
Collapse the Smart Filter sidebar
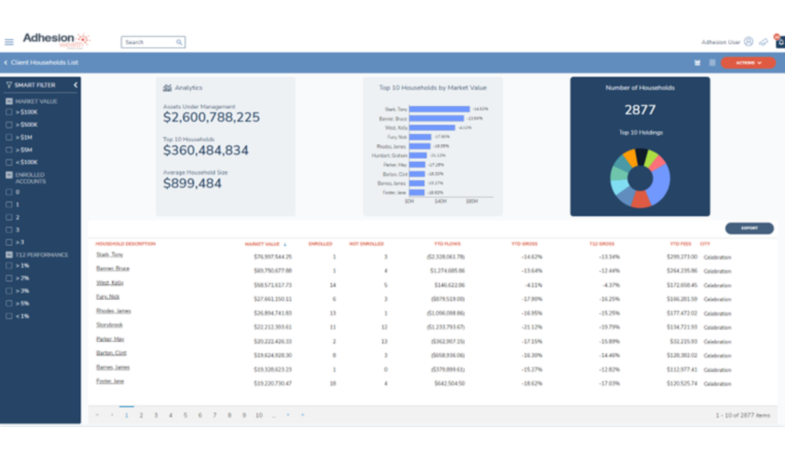click(75, 85)
